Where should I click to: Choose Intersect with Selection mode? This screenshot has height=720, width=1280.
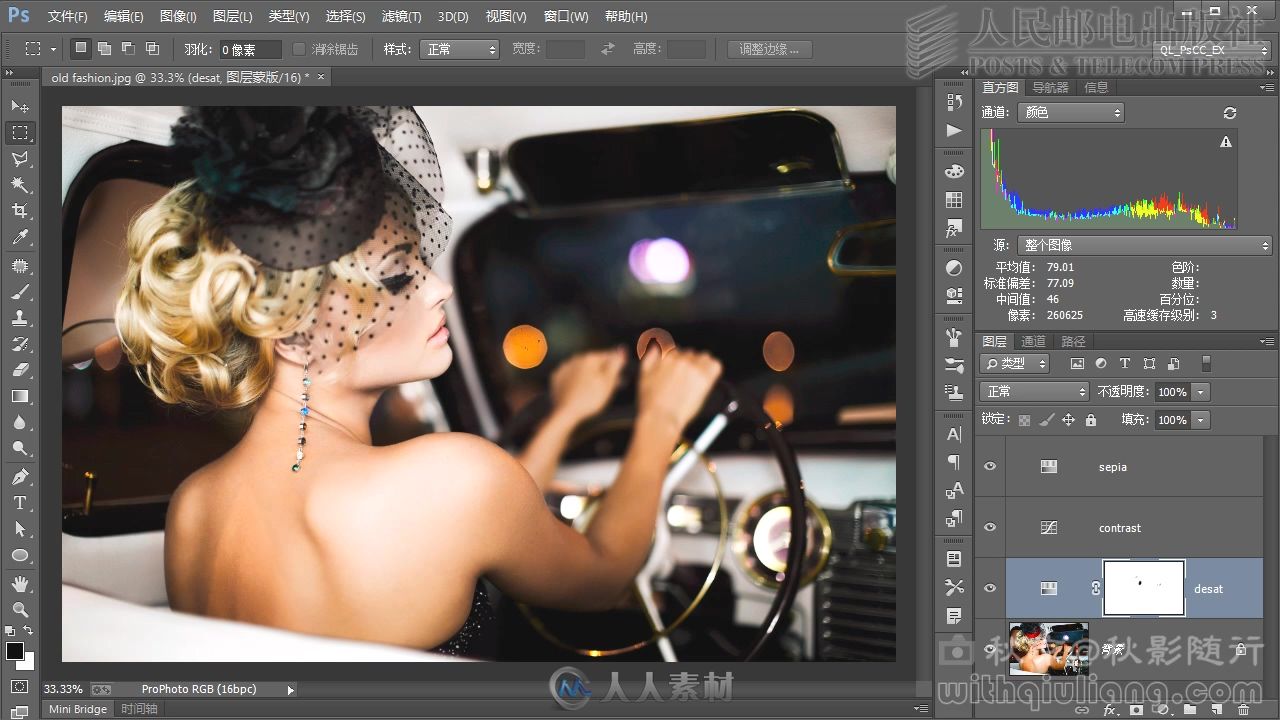(152, 48)
